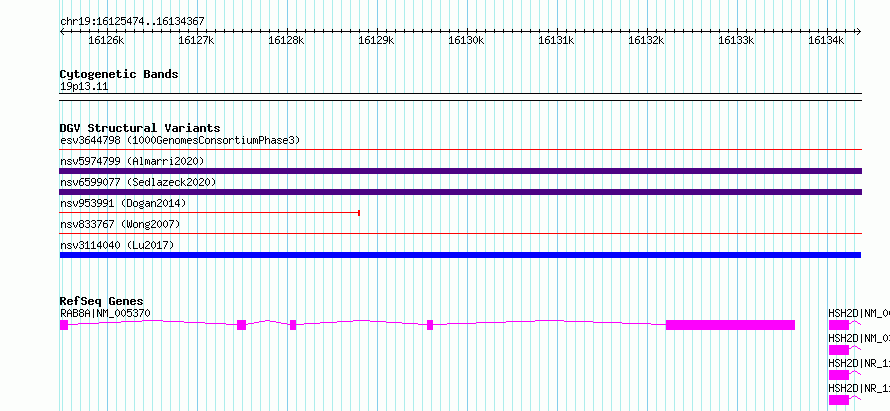Screen dimensions: 890x411
Task: Select the DGV Structural Variants track title
Action: [140, 128]
